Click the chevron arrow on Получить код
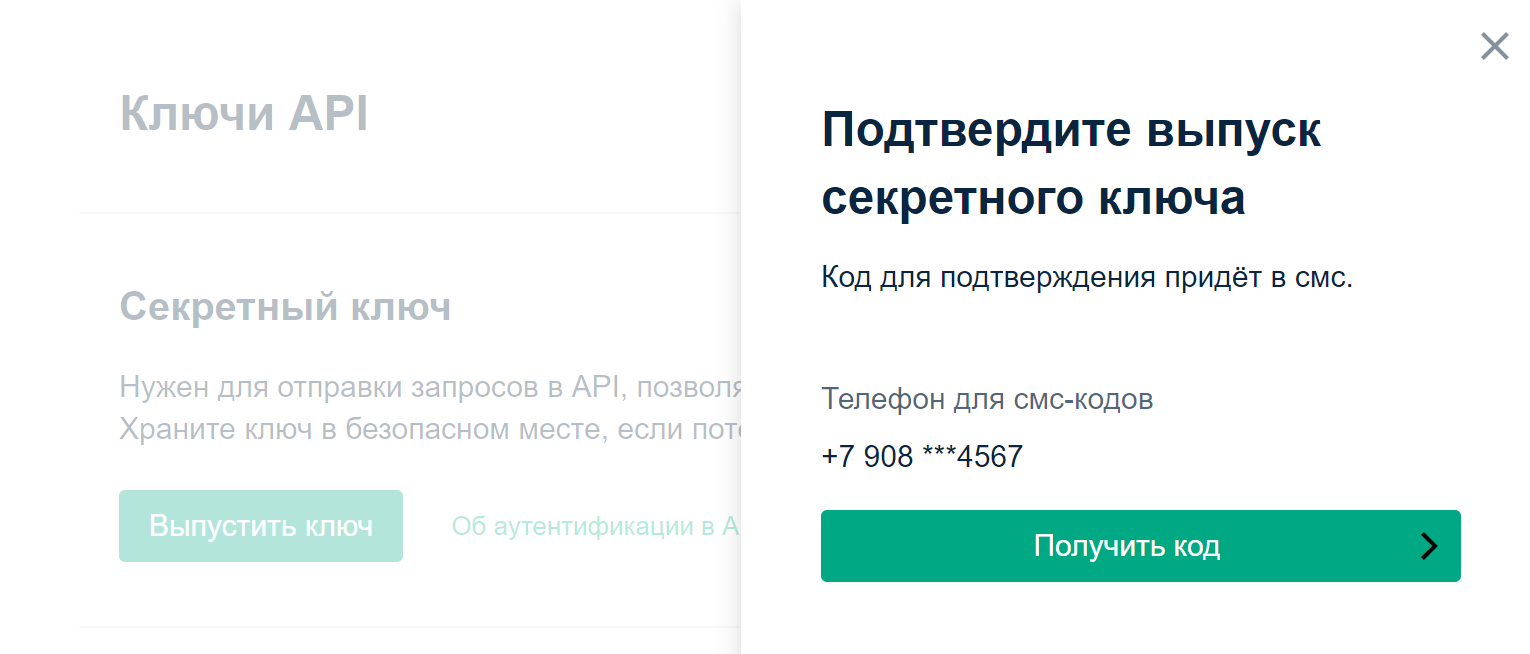The image size is (1530, 654). (x=1430, y=546)
